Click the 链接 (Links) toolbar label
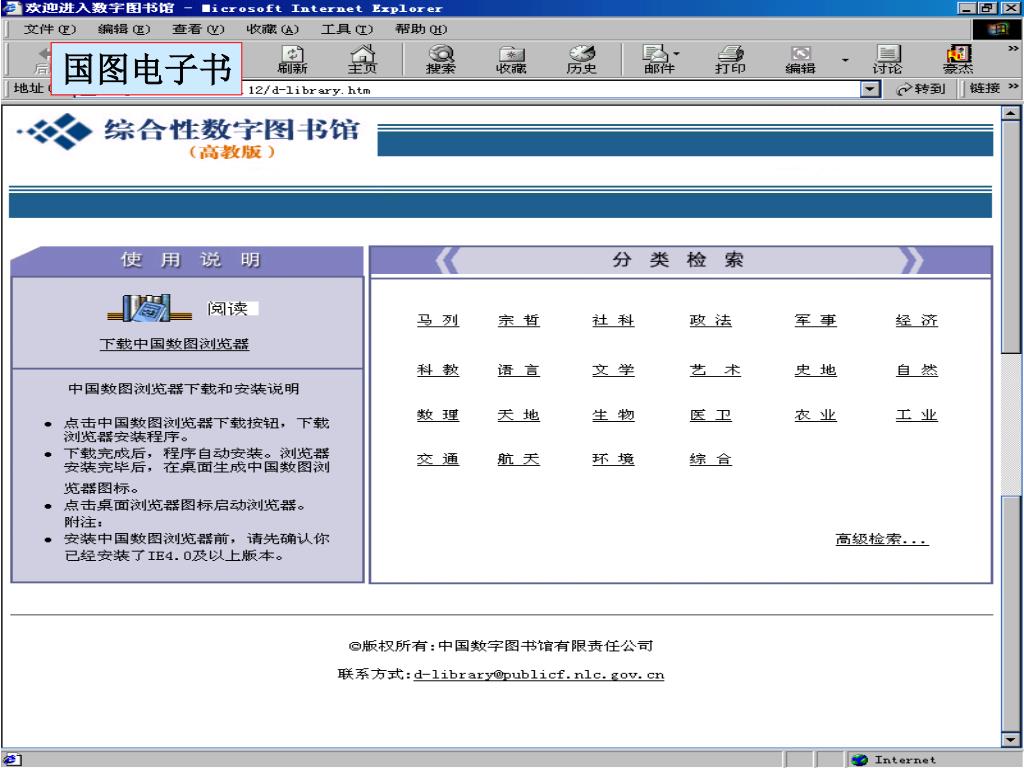1024x768 pixels. click(x=985, y=88)
